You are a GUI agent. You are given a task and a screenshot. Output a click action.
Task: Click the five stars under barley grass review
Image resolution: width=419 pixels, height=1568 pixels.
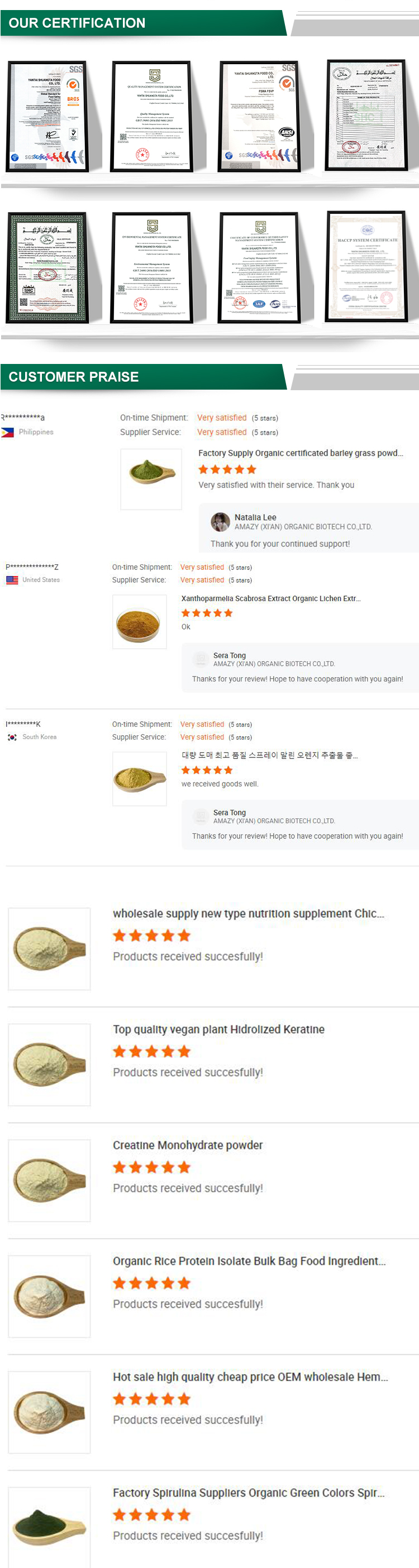[x=227, y=469]
